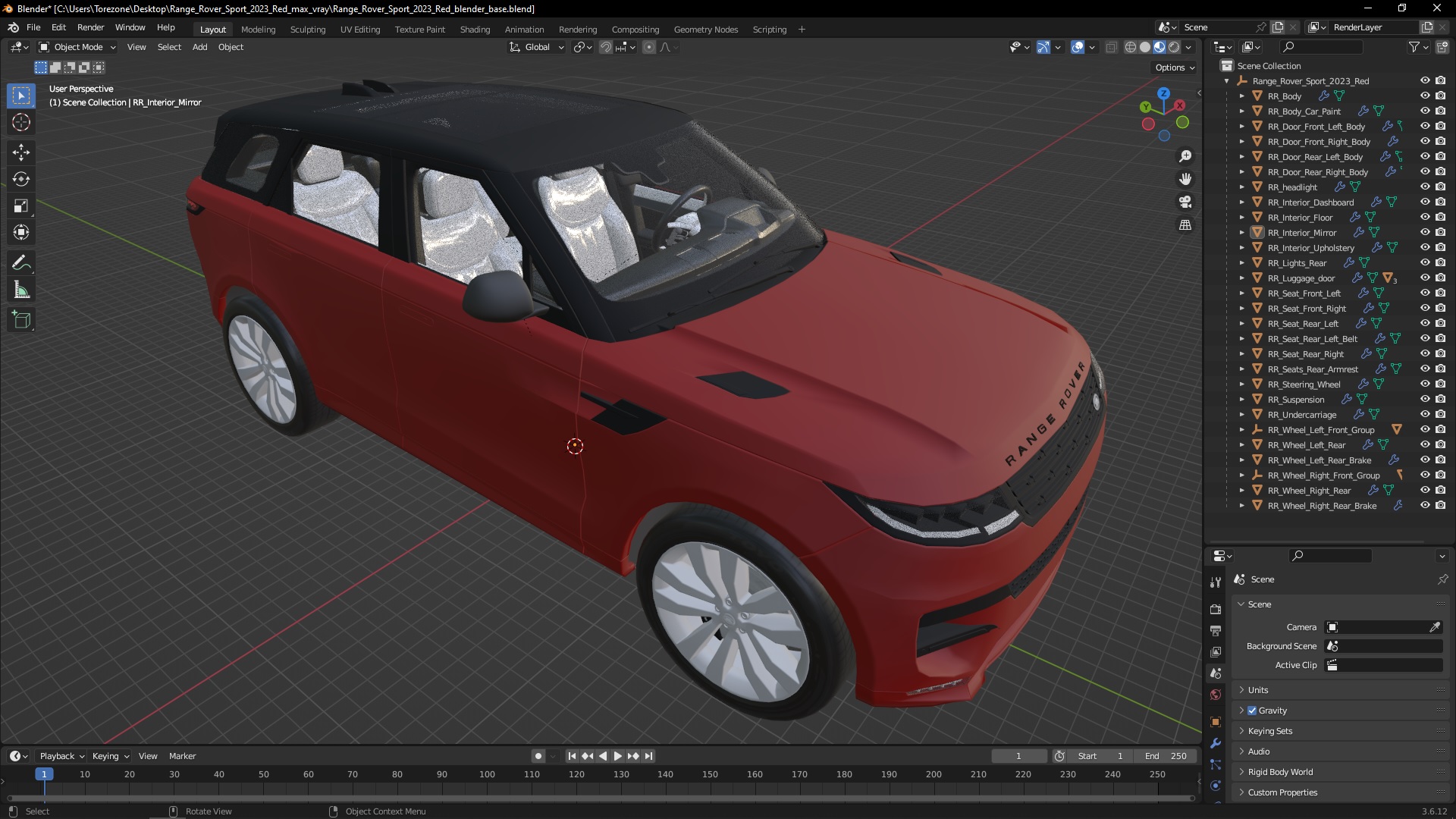
Task: Toggle the camera view icon
Action: 1185,202
